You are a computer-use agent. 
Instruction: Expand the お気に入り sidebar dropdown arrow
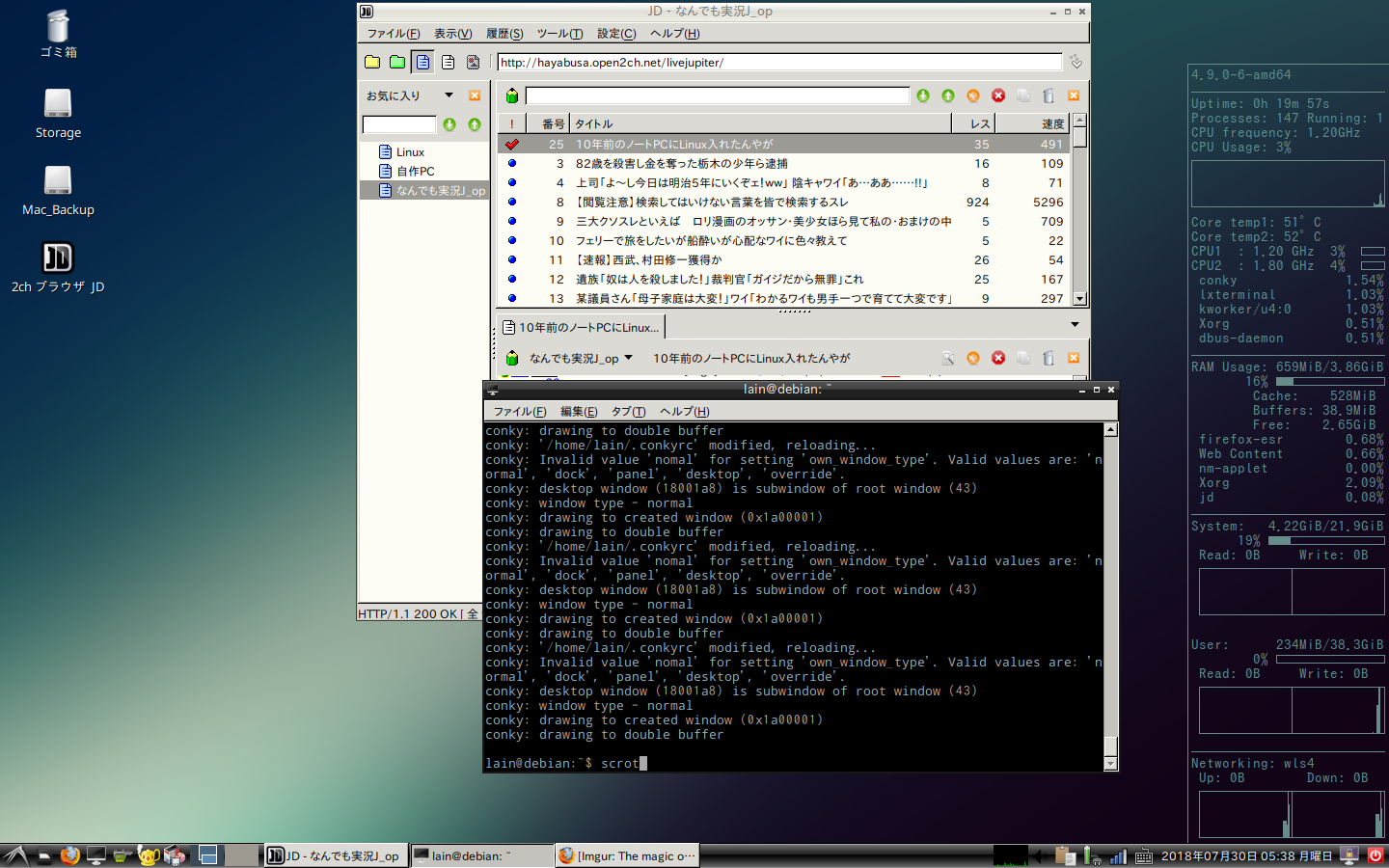pos(449,95)
